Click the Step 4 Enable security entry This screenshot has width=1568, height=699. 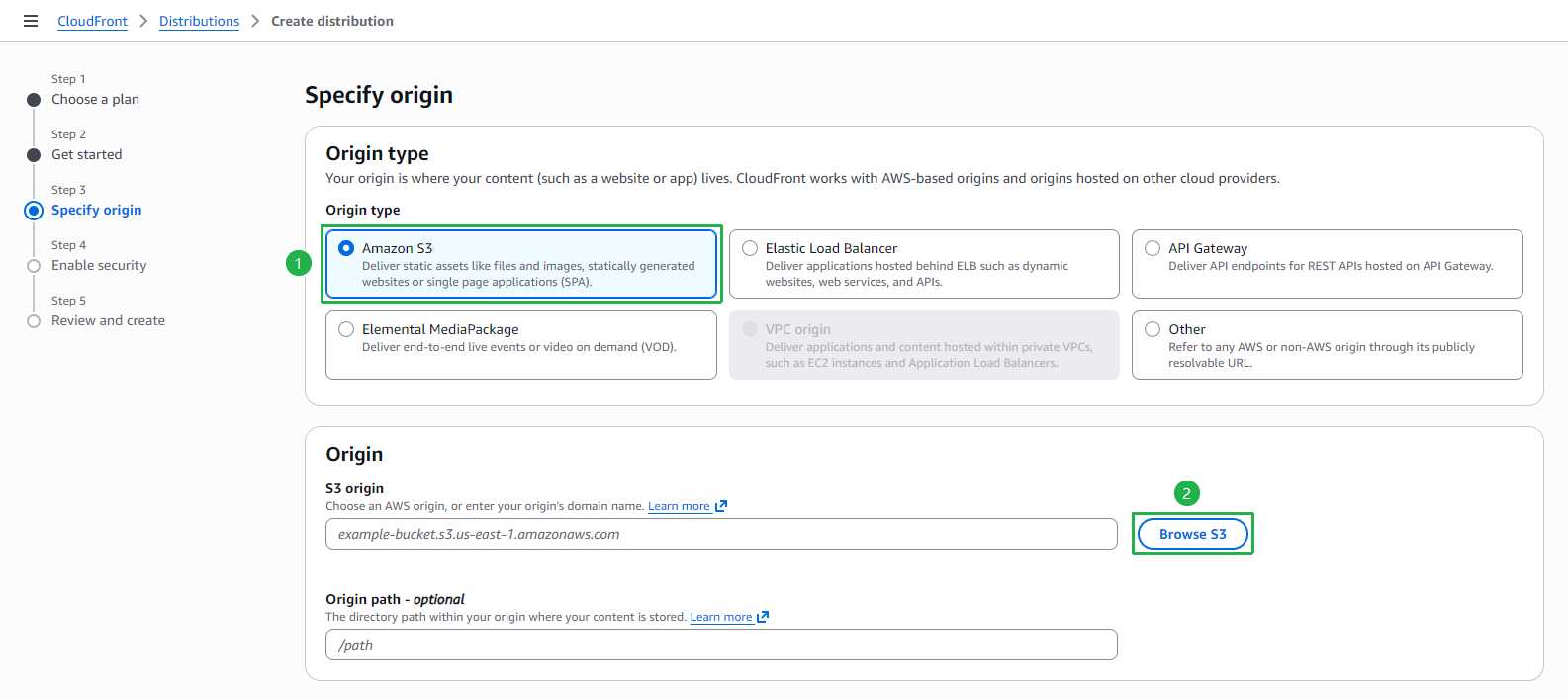[x=99, y=265]
